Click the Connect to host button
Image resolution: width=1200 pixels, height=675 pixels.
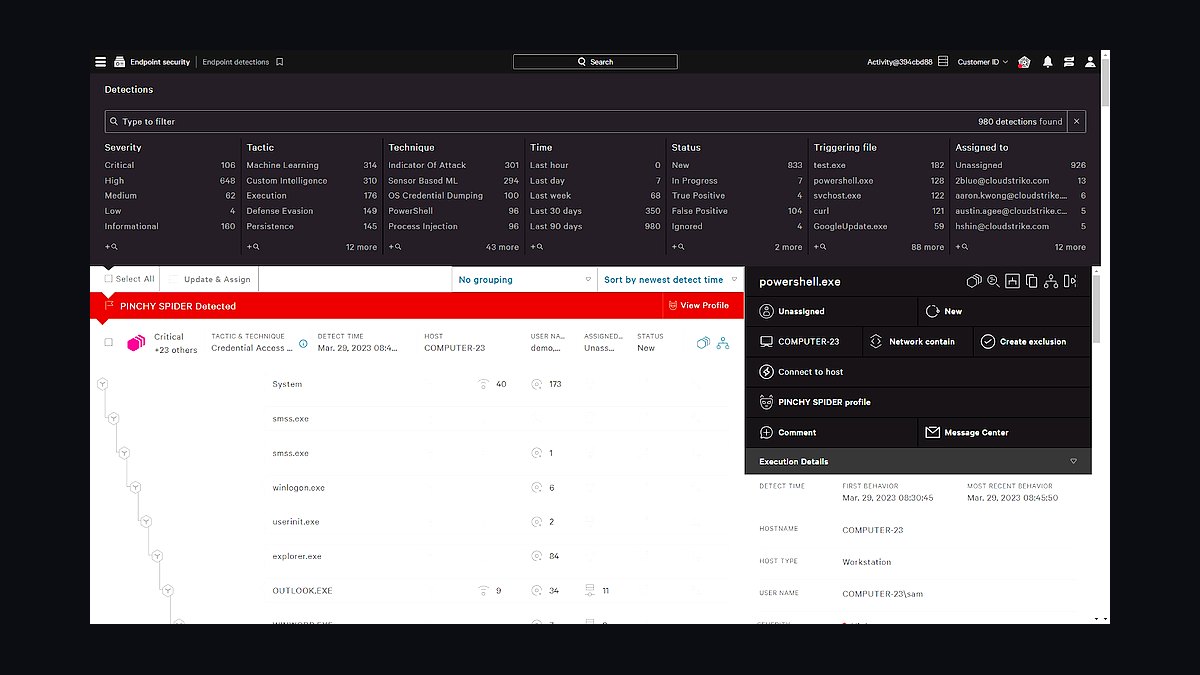918,372
